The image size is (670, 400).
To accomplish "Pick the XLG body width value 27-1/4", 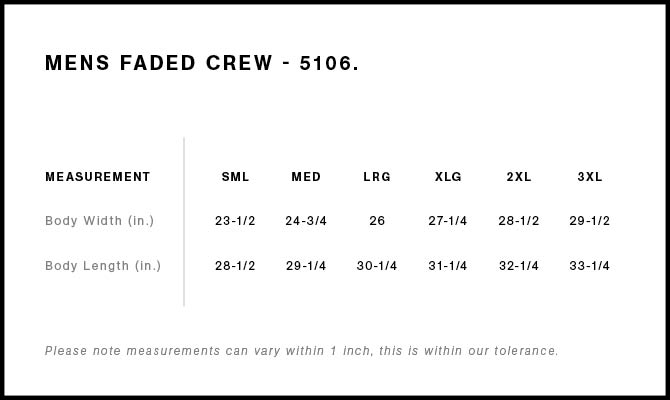I will coord(448,221).
